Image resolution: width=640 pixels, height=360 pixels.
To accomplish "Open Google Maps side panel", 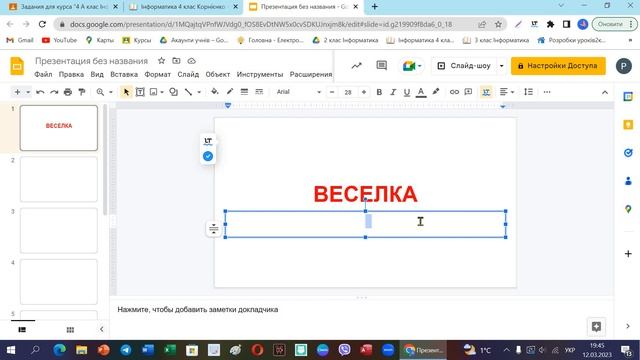I will 628,209.
